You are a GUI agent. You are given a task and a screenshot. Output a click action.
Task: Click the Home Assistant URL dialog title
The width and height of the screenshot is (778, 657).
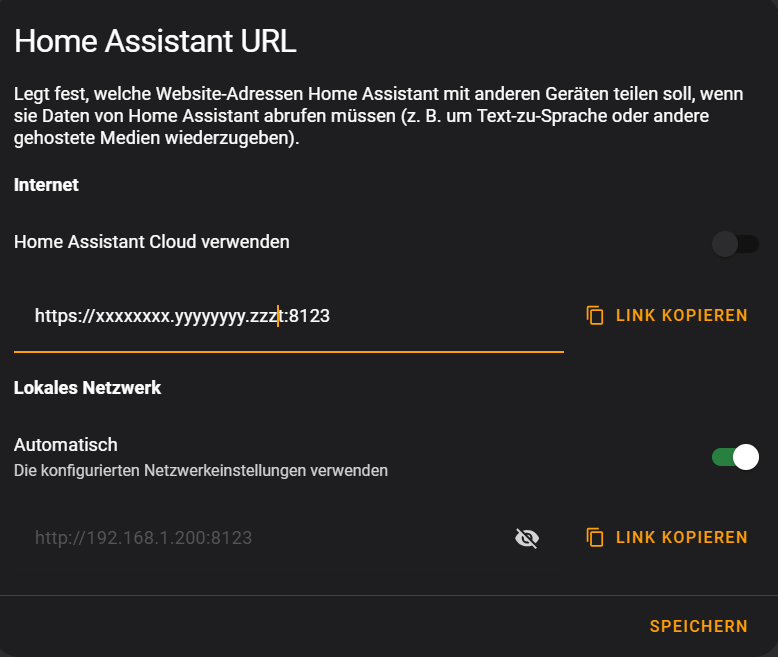[155, 41]
